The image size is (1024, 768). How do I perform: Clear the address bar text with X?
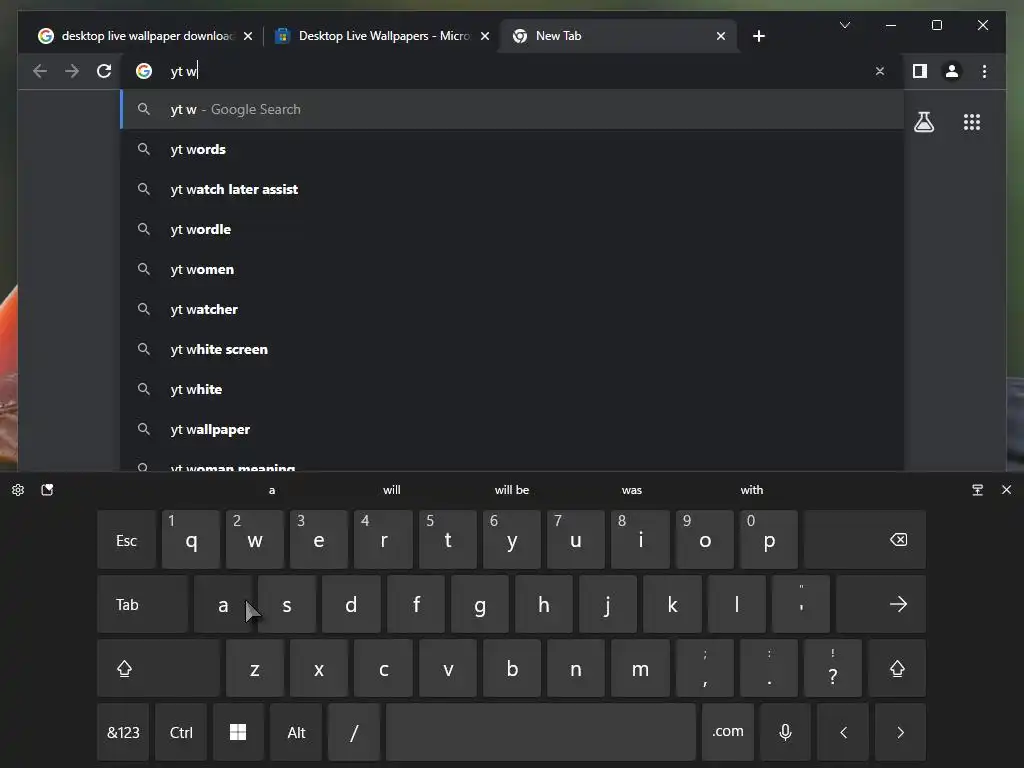pos(880,71)
